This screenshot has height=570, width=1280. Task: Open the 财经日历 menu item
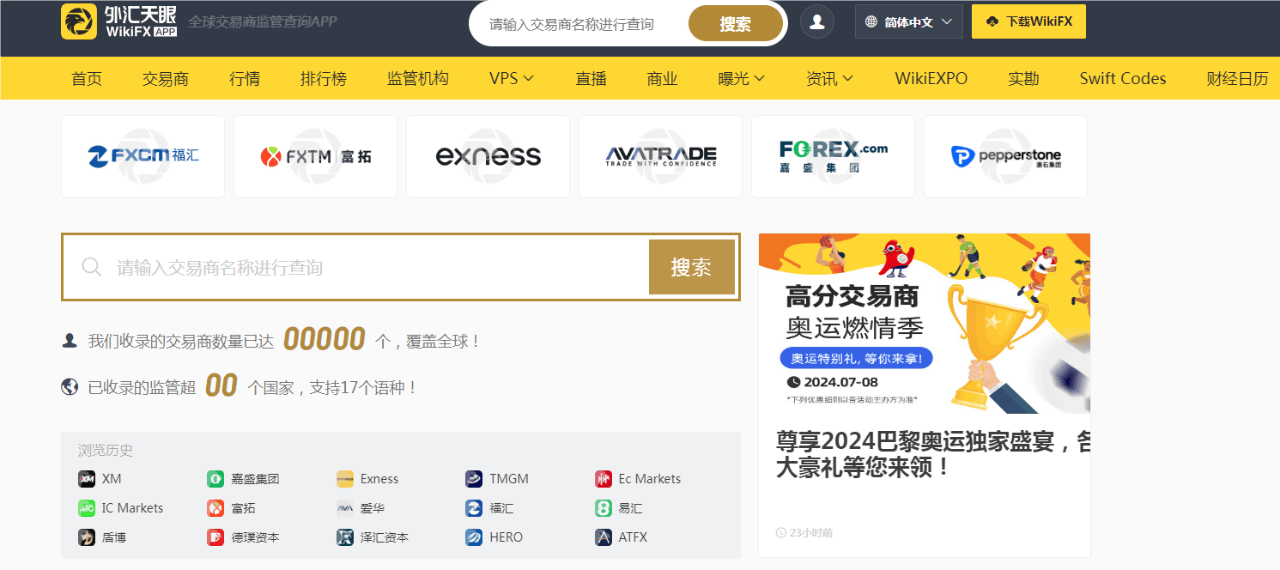pos(1237,78)
